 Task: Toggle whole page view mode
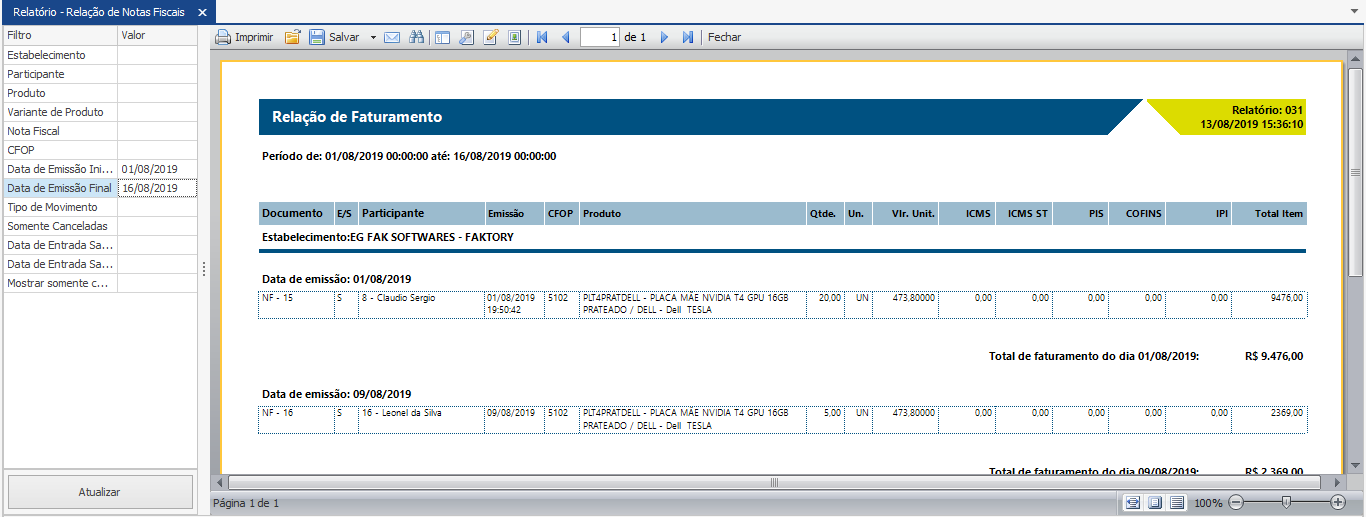pyautogui.click(x=1155, y=502)
